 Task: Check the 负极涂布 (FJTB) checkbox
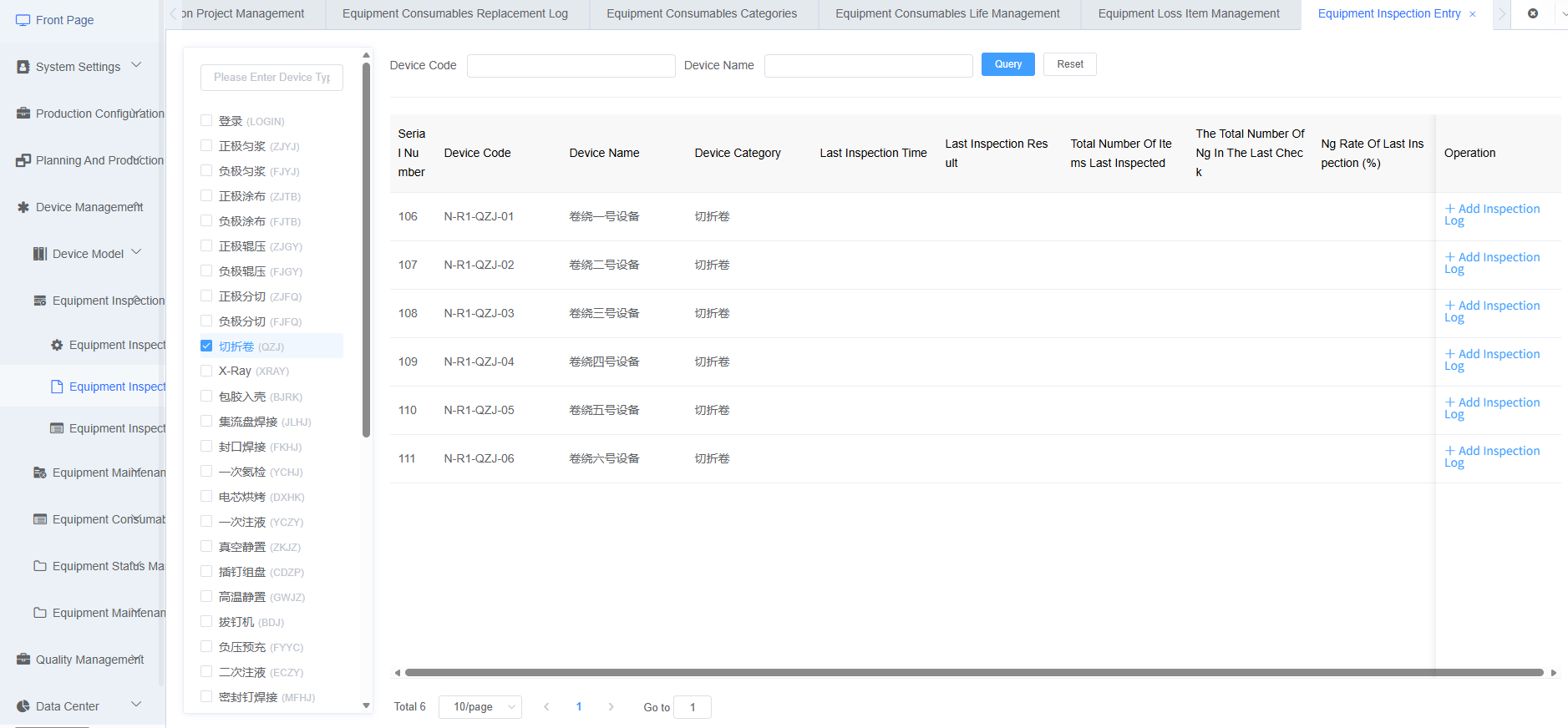click(206, 220)
